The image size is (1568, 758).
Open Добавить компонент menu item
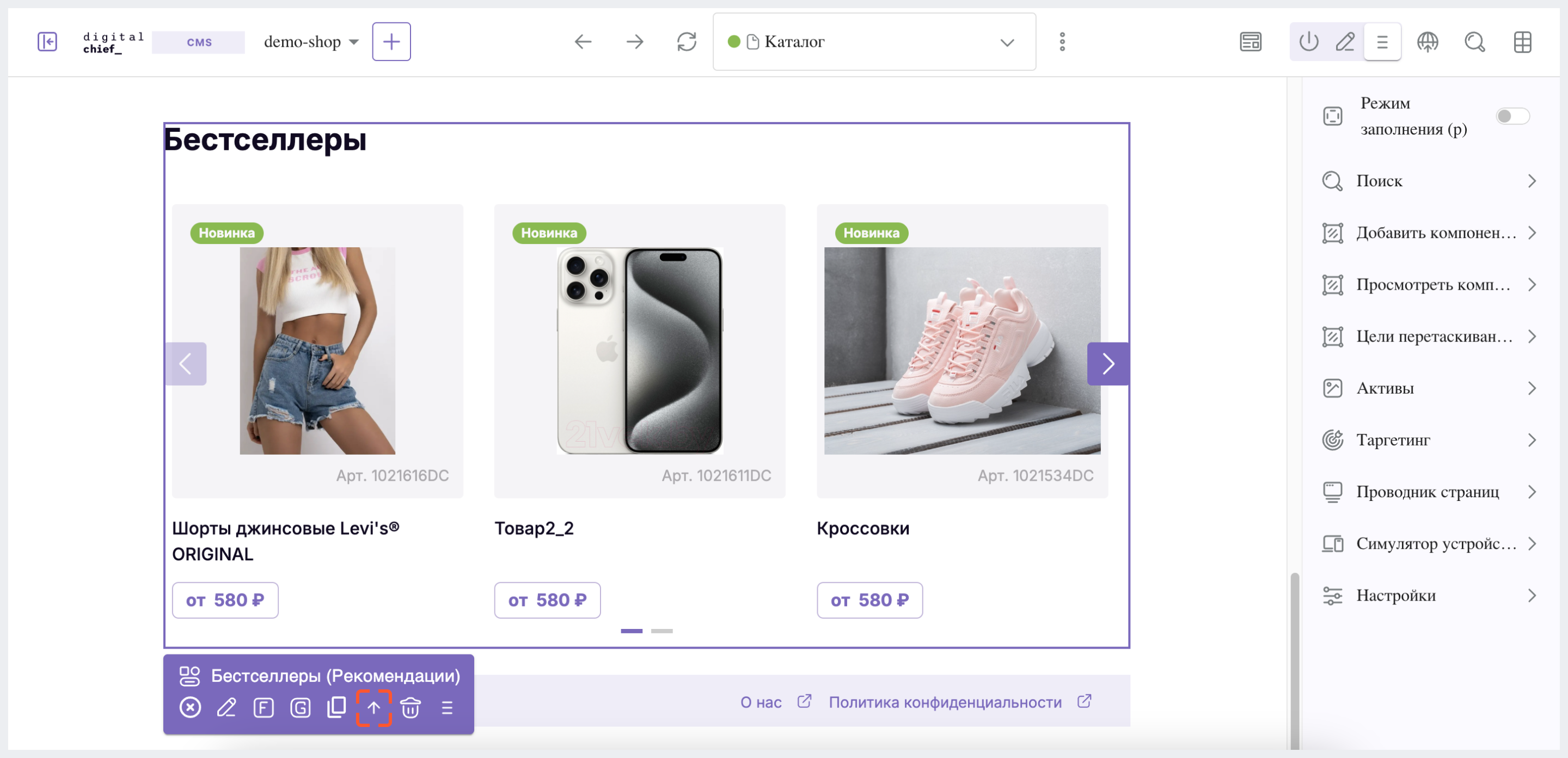pyautogui.click(x=1429, y=233)
